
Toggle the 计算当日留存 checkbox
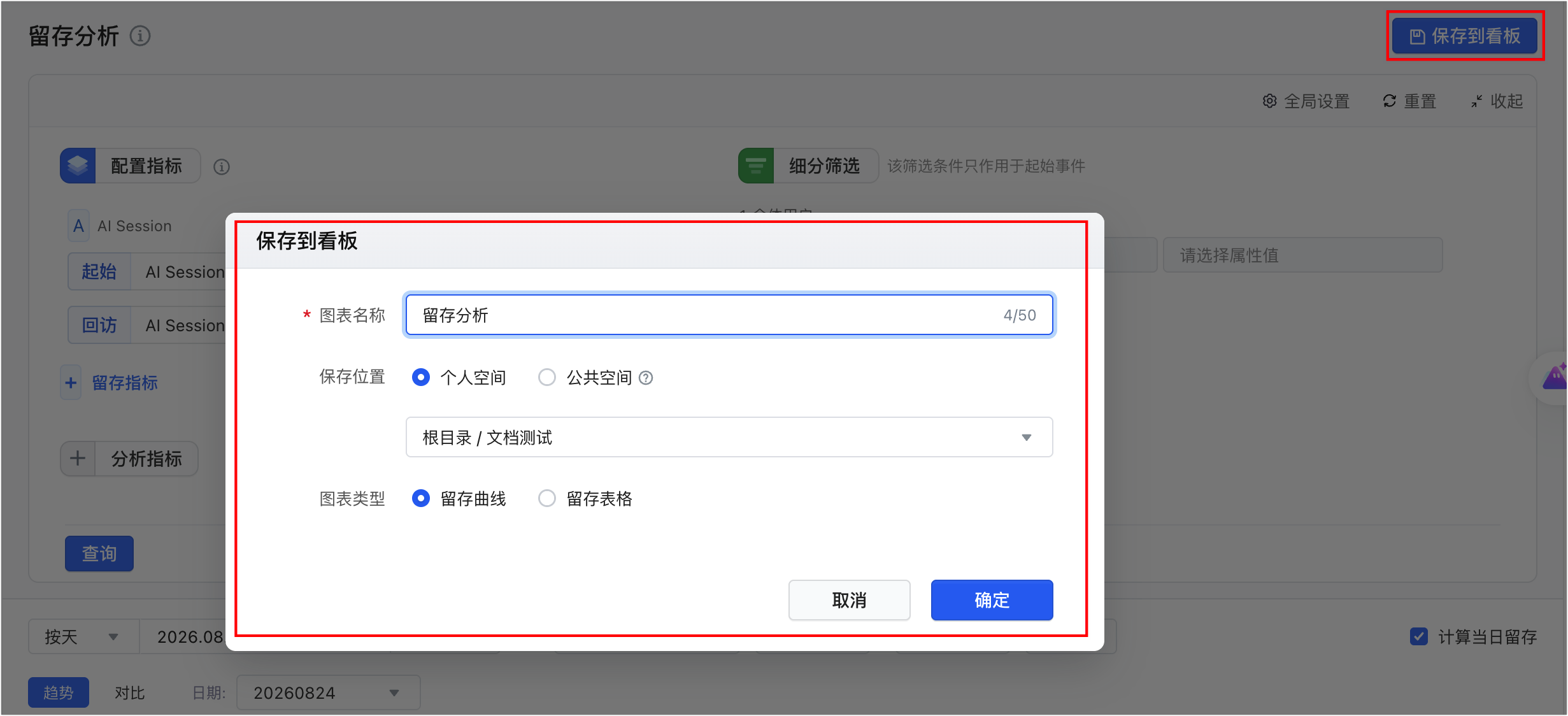[x=1418, y=636]
